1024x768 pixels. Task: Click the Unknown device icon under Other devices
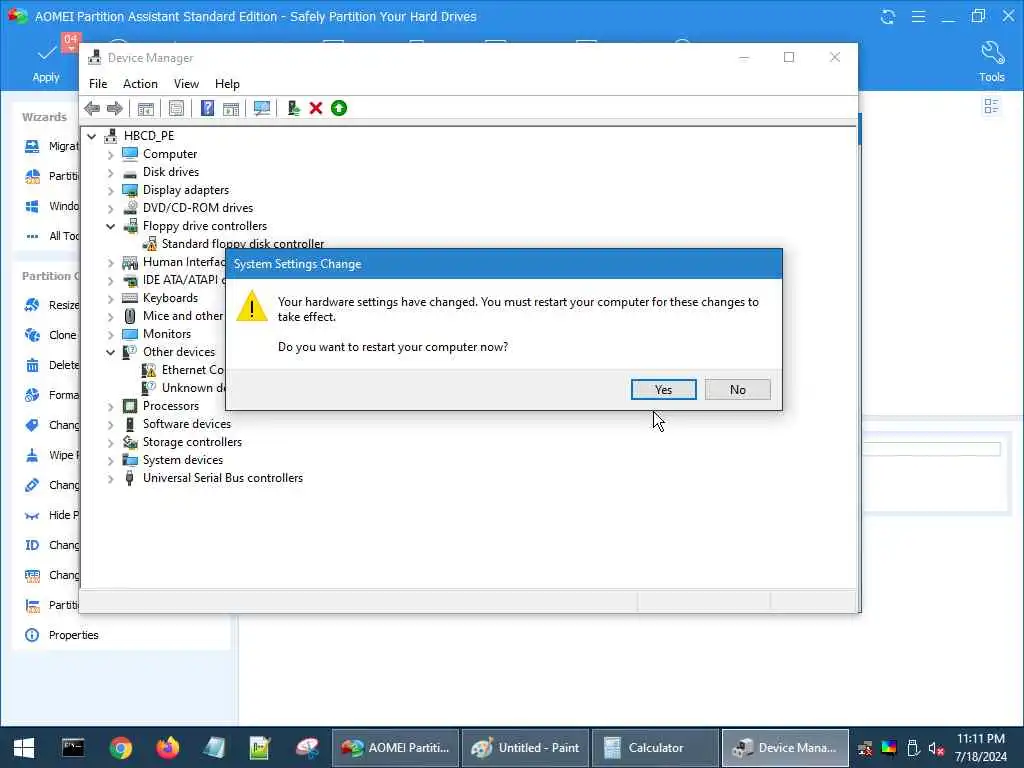coord(150,388)
